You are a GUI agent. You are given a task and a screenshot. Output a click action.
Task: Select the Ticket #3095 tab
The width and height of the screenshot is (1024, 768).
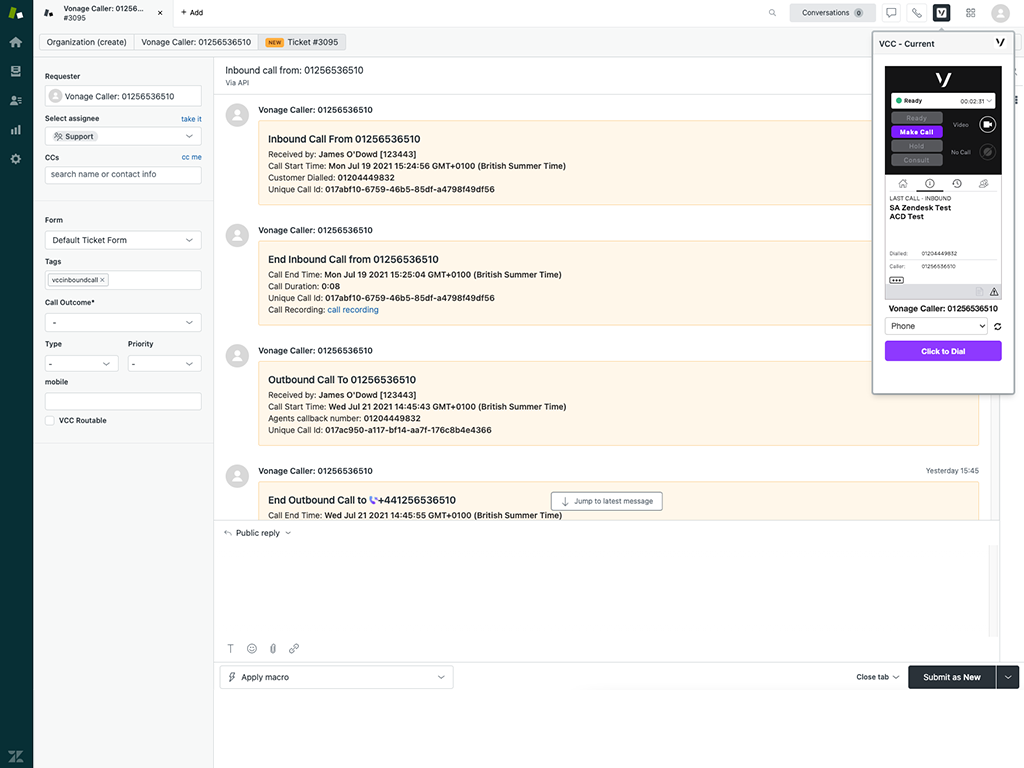pyautogui.click(x=302, y=42)
